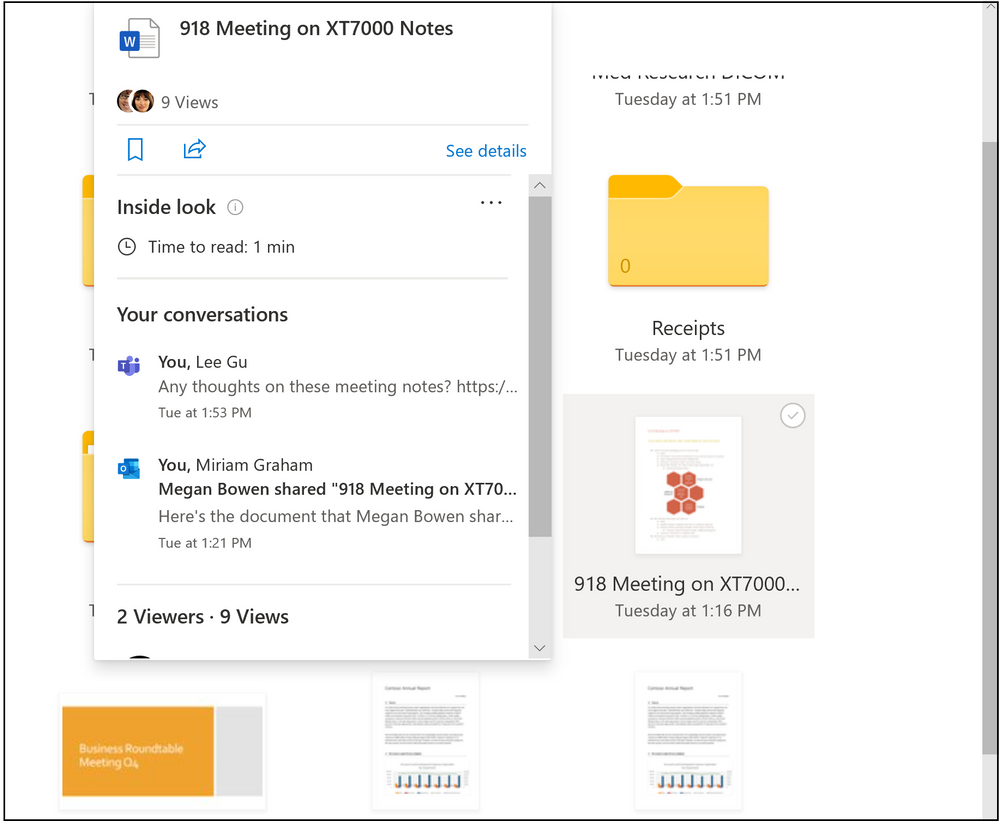Open Business Roundtable Meeting Q4 thumbnail
The width and height of the screenshot is (999, 821).
click(162, 751)
